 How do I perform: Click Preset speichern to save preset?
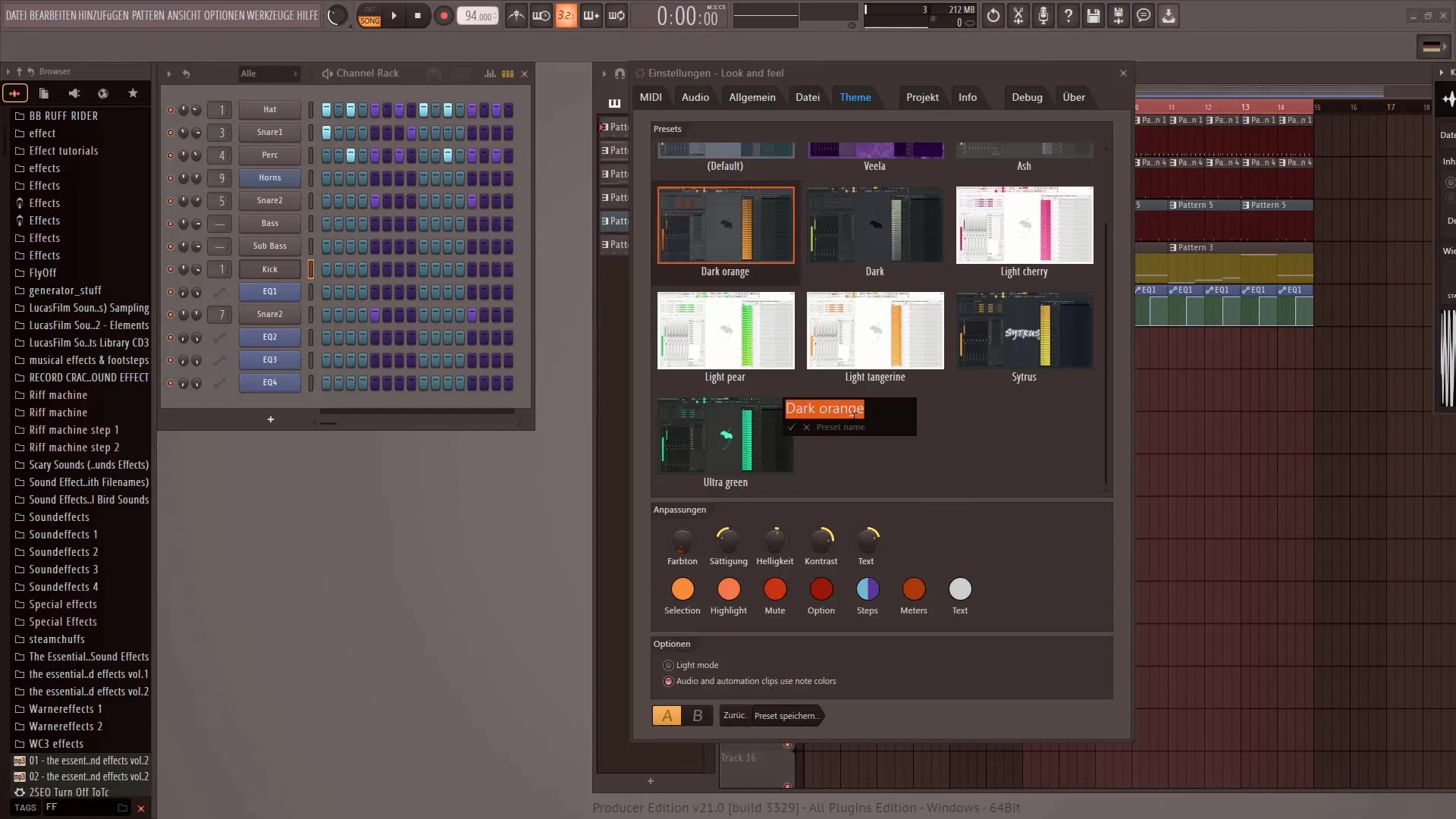point(786,715)
